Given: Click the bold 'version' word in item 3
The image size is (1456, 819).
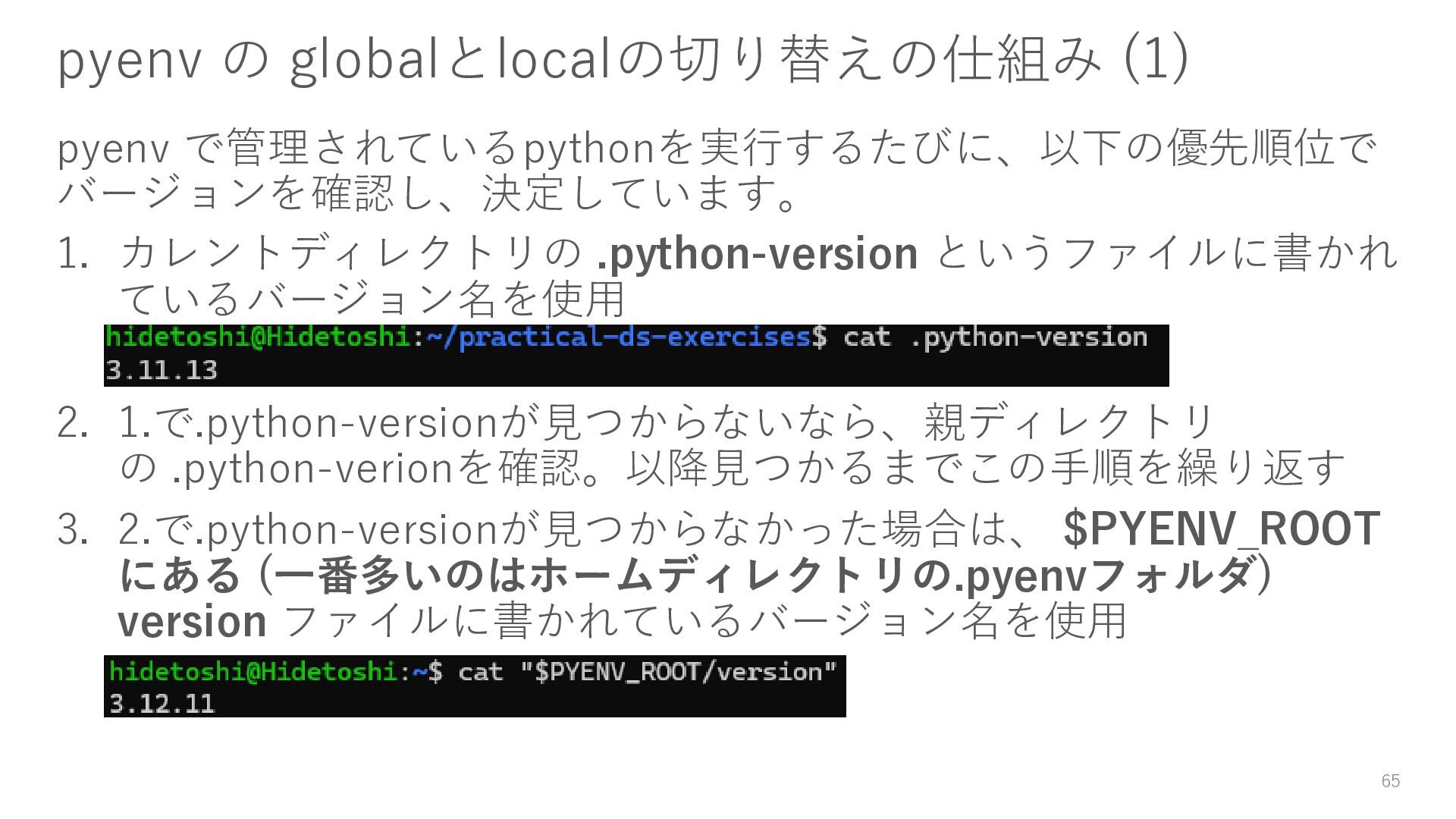Looking at the screenshot, I should point(192,622).
